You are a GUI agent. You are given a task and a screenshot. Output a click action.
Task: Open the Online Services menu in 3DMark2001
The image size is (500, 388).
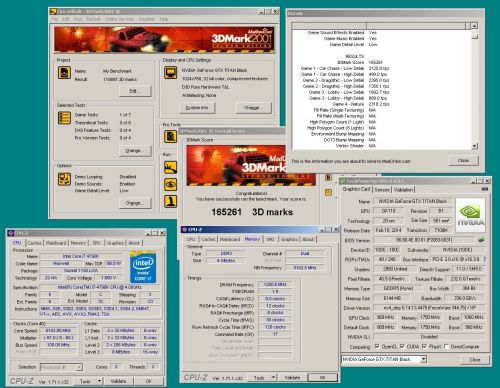(119, 19)
